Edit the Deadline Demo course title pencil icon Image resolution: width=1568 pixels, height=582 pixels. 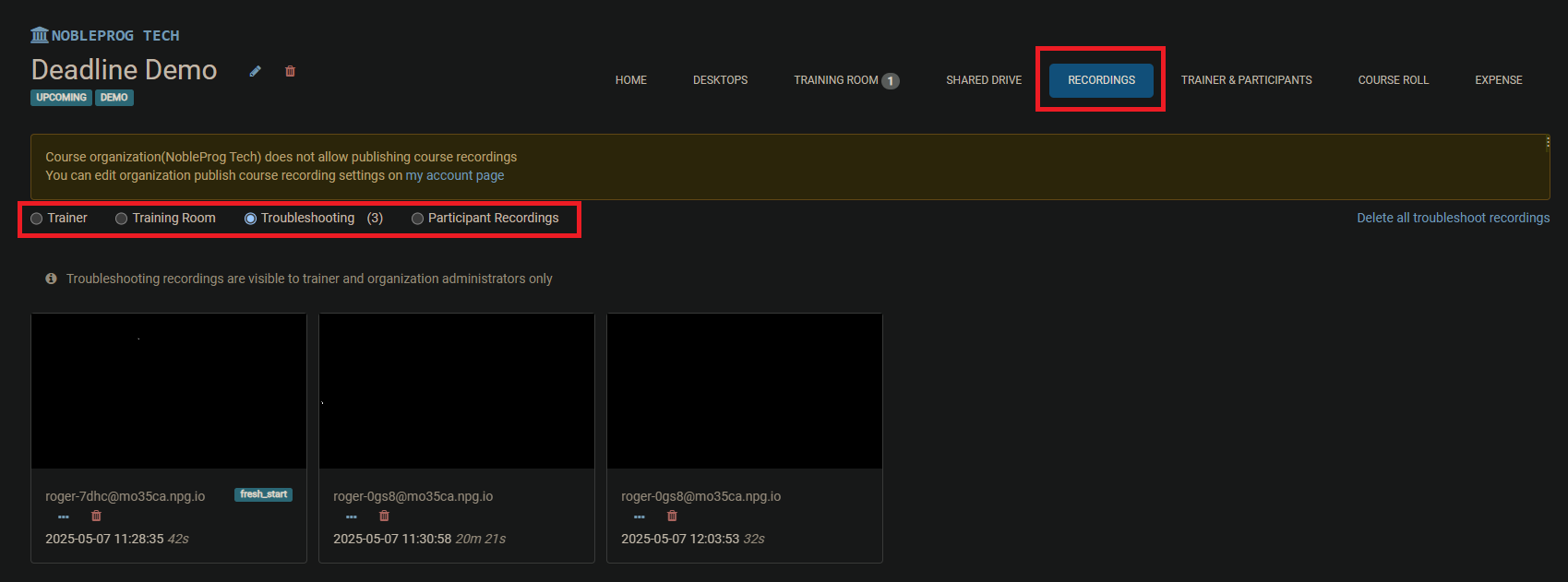coord(256,71)
